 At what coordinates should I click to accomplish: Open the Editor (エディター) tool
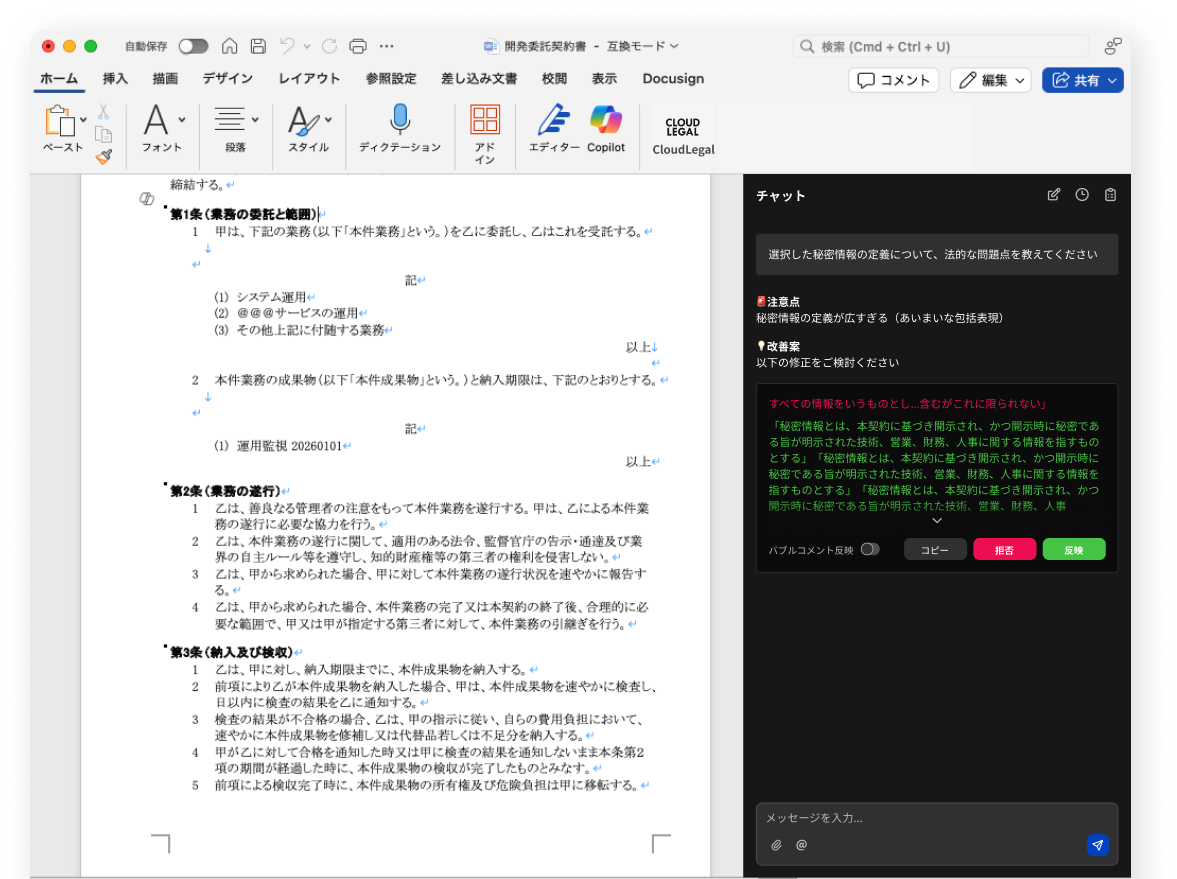553,129
